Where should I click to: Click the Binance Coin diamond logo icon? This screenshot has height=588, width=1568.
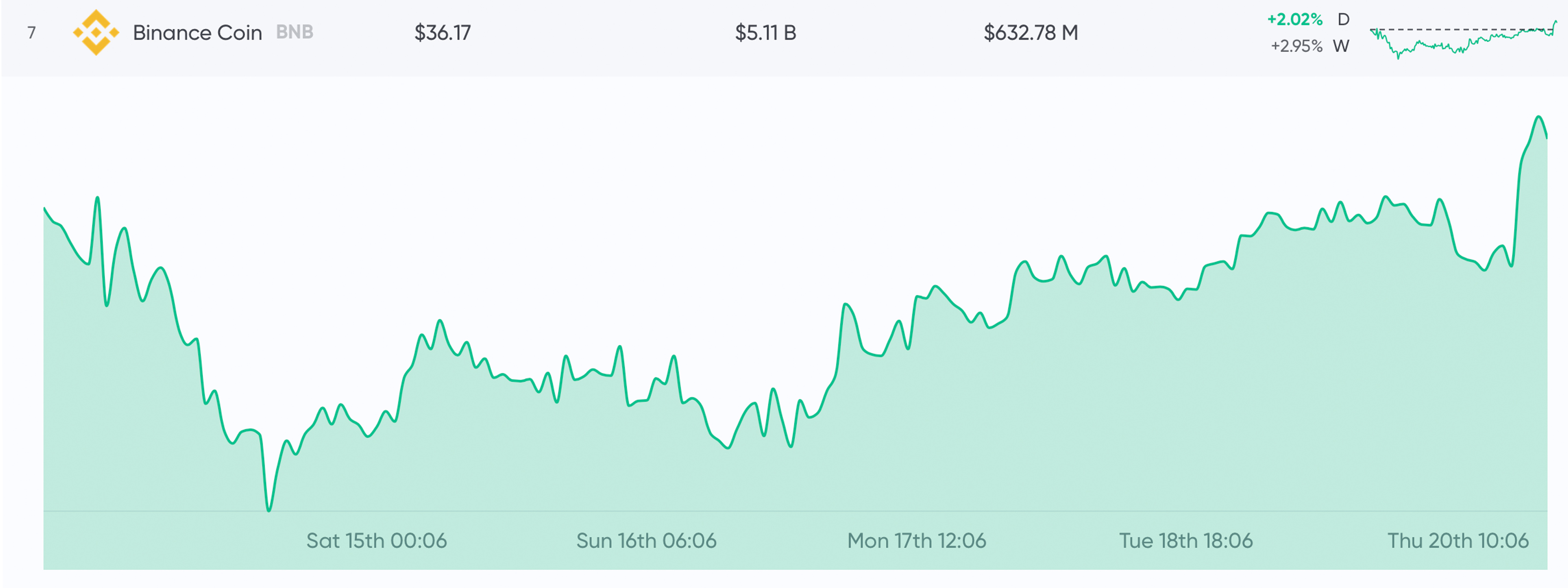[96, 33]
